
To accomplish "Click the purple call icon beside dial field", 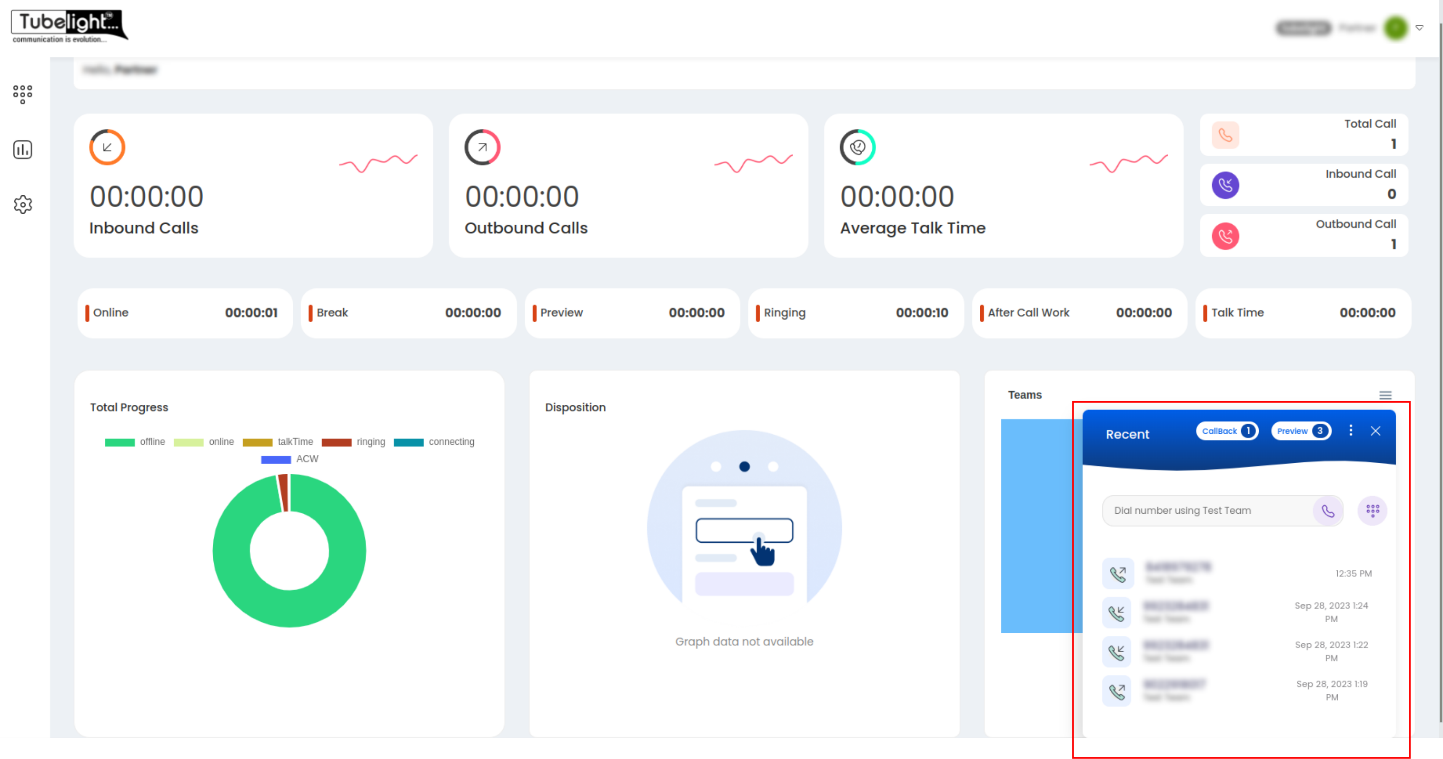I will (x=1327, y=511).
